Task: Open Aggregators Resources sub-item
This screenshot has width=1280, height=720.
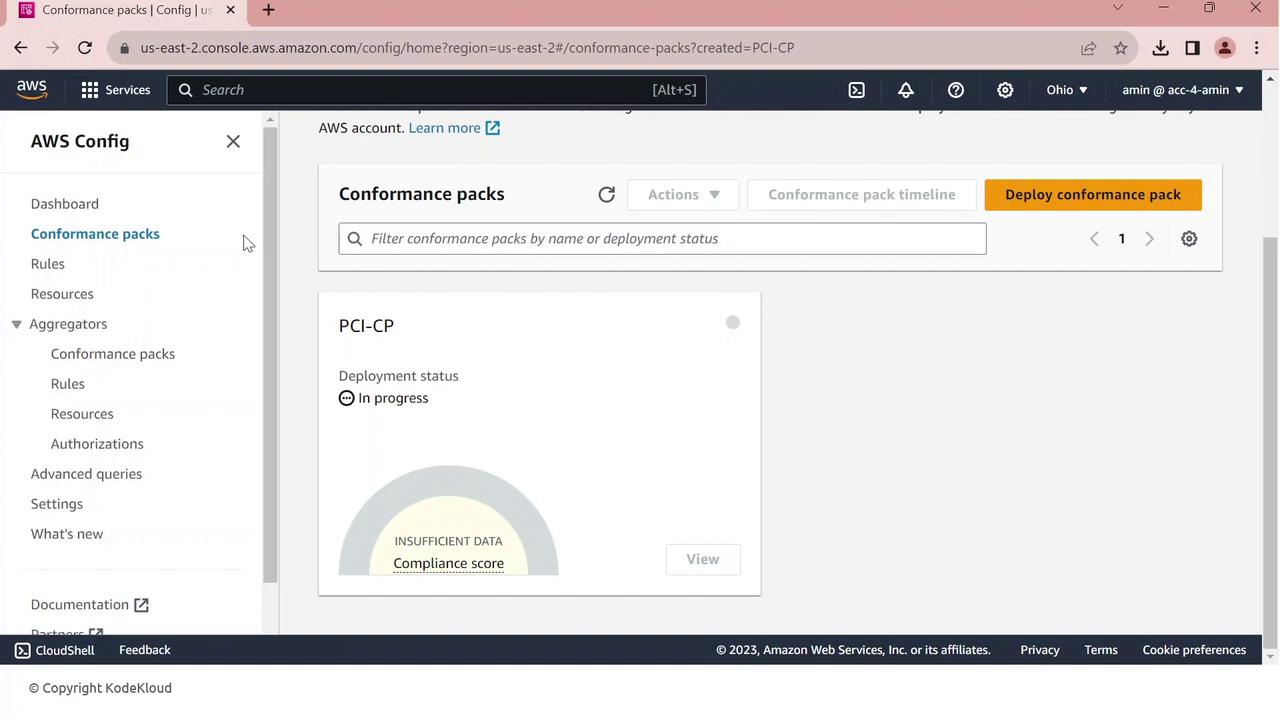Action: click(82, 414)
